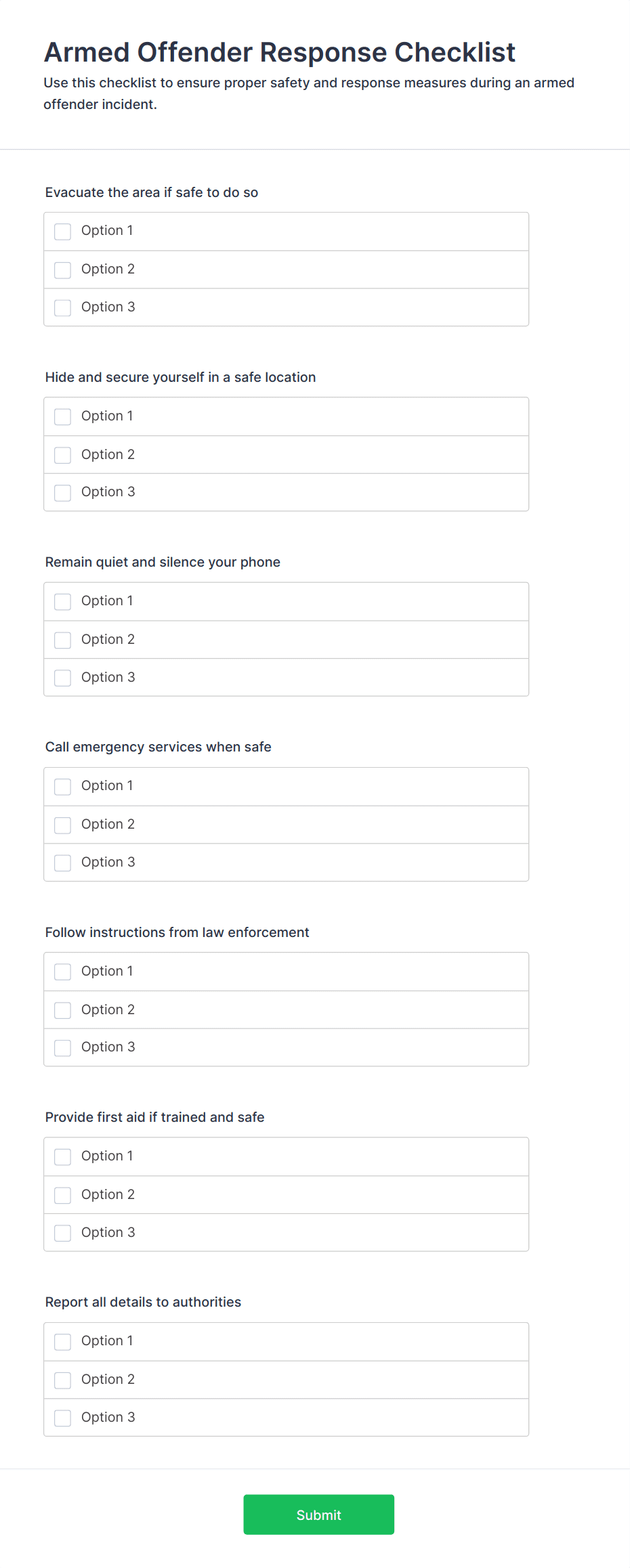
Task: Check Option 3 under Provide first aid
Action: [x=62, y=1233]
